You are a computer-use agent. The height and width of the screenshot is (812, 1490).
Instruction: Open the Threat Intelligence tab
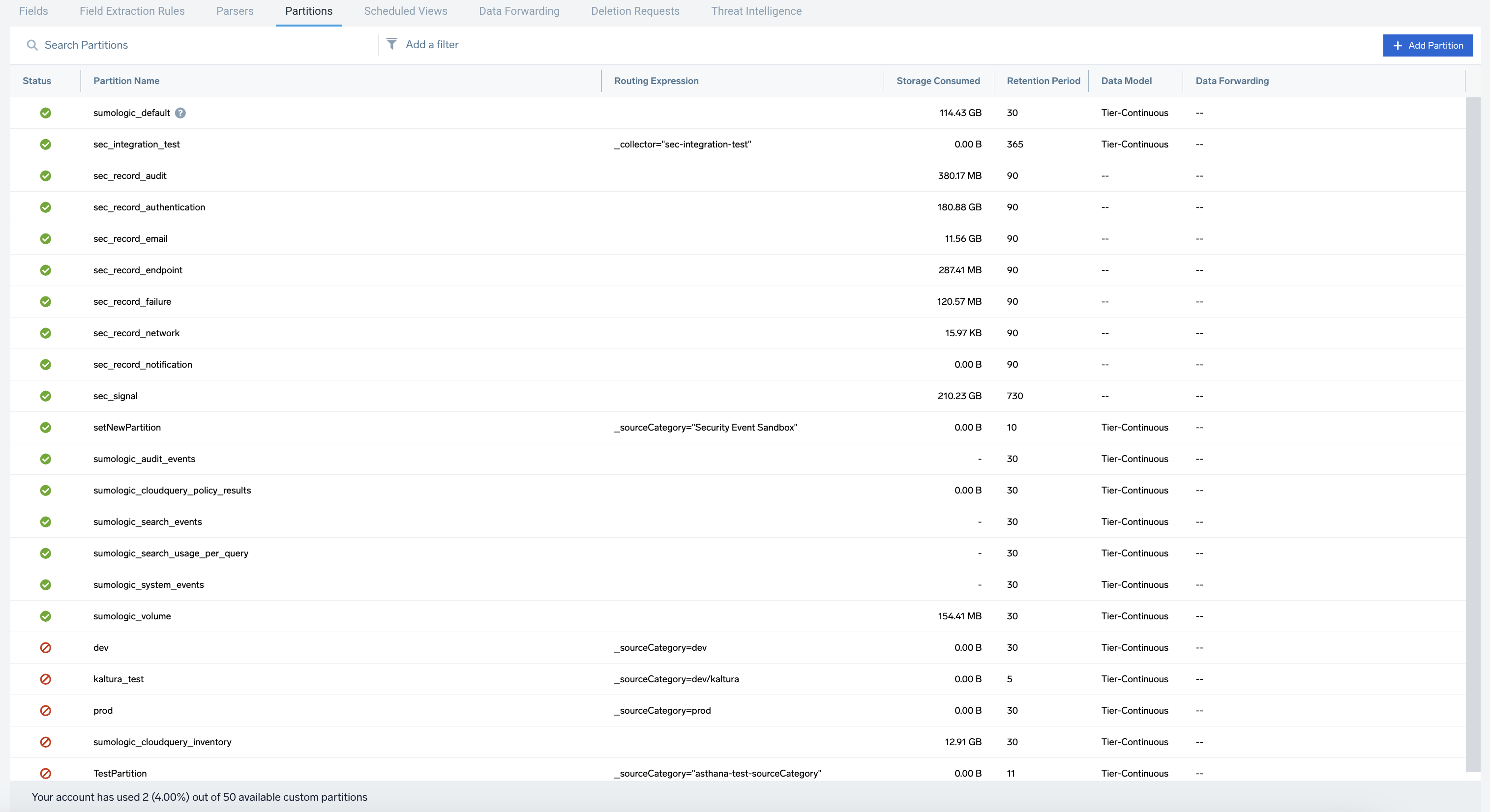point(757,11)
